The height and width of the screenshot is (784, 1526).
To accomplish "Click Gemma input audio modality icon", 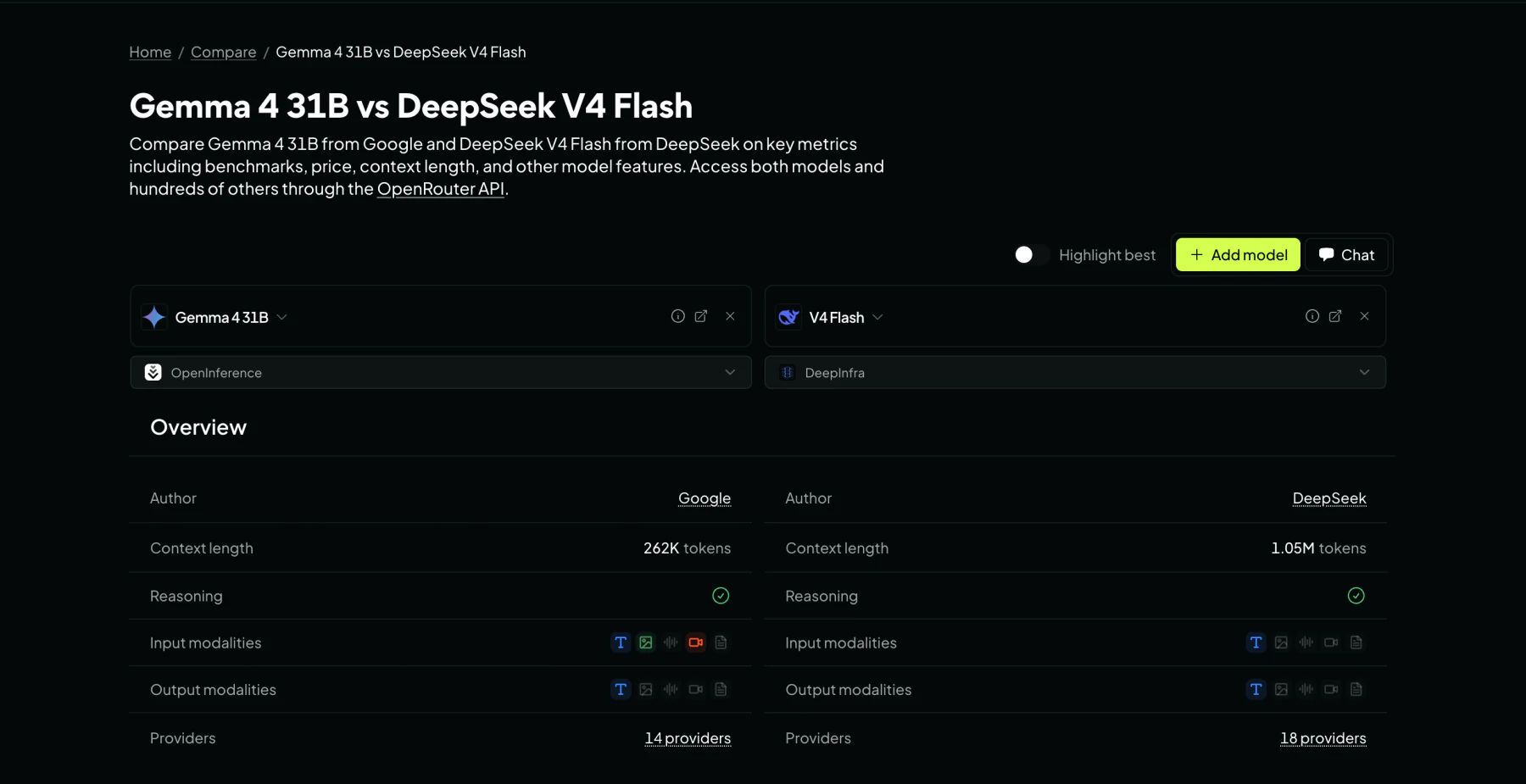I will point(671,642).
